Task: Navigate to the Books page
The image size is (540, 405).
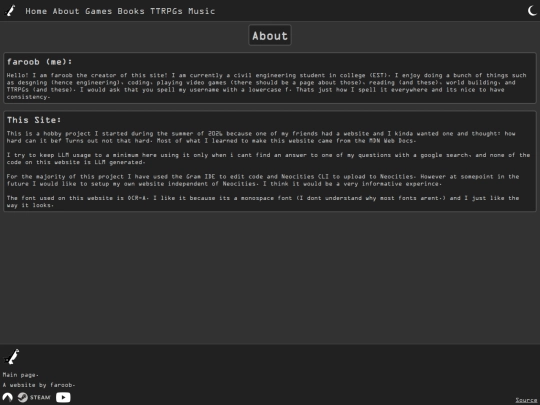Action: (x=131, y=11)
